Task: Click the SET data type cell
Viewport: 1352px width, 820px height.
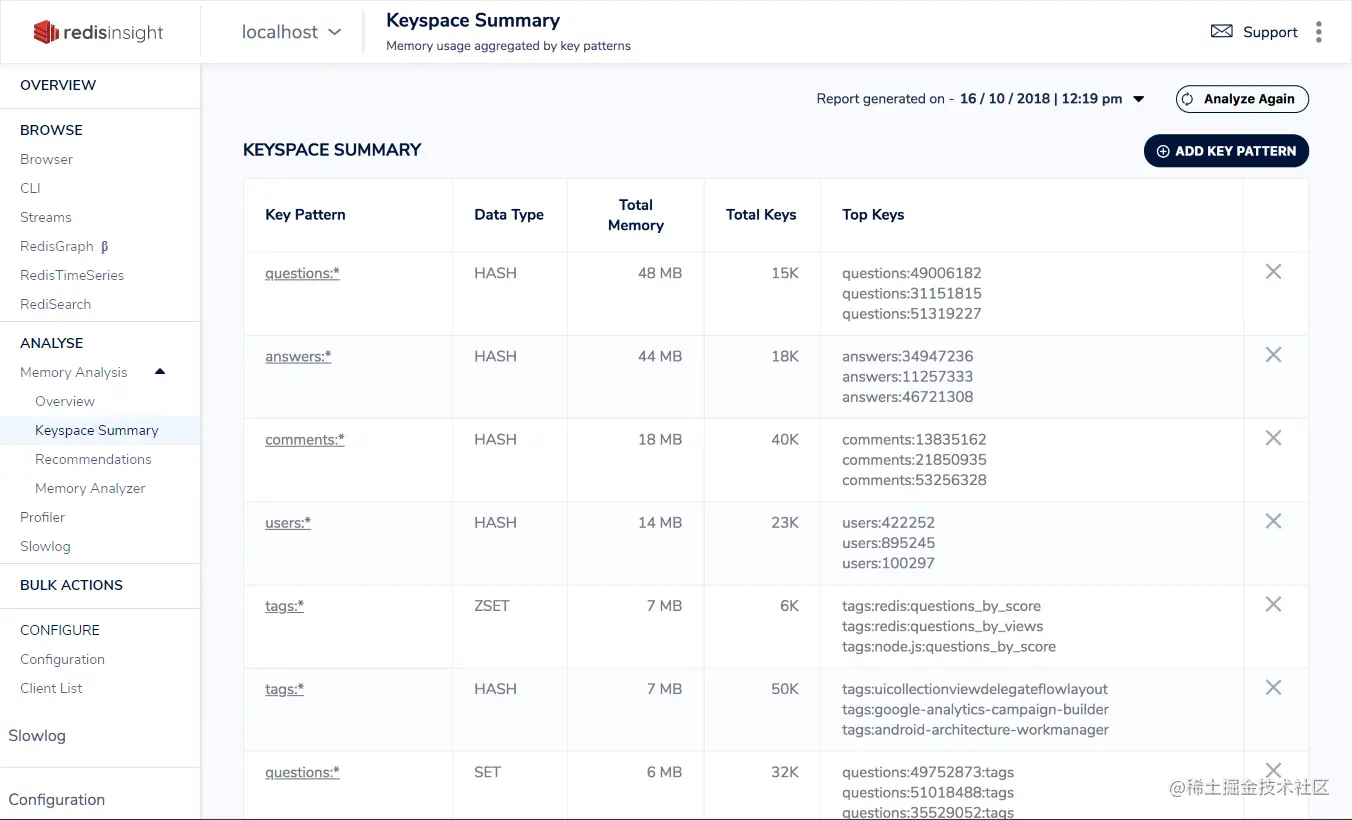Action: [x=487, y=771]
